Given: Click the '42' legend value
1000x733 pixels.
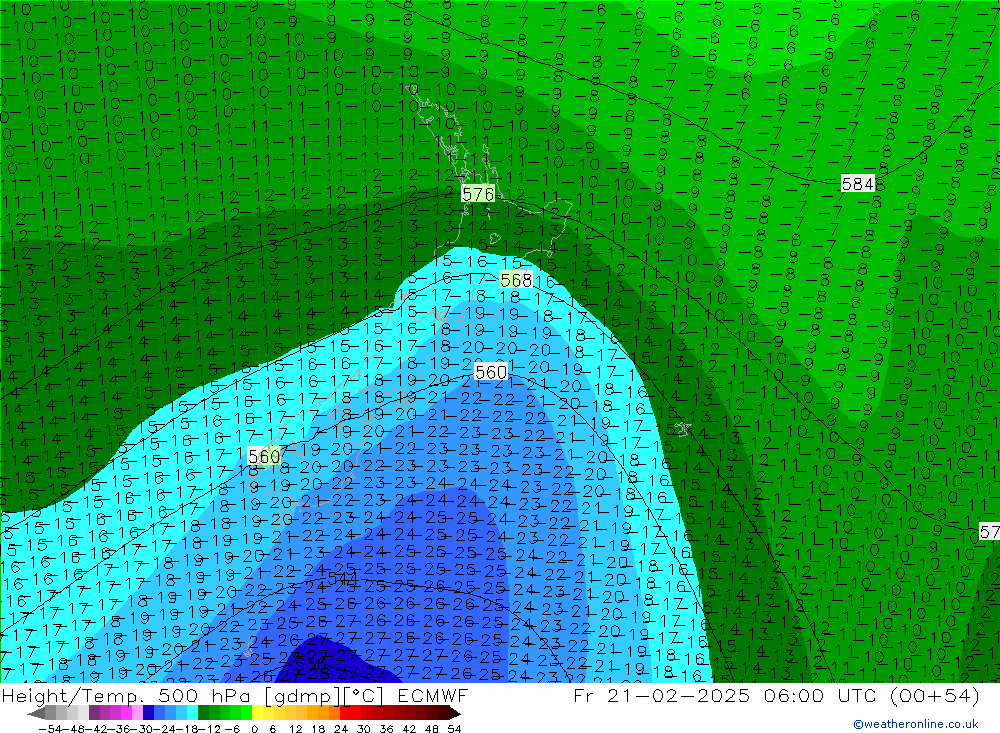Looking at the screenshot, I should pos(409,729).
